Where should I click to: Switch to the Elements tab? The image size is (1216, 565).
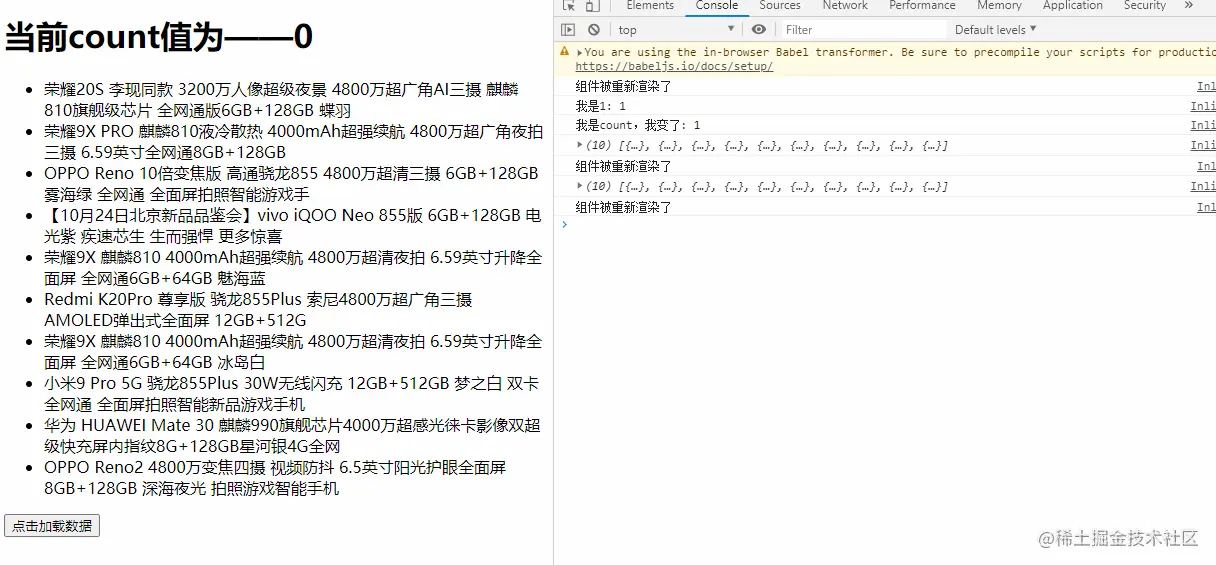[650, 6]
